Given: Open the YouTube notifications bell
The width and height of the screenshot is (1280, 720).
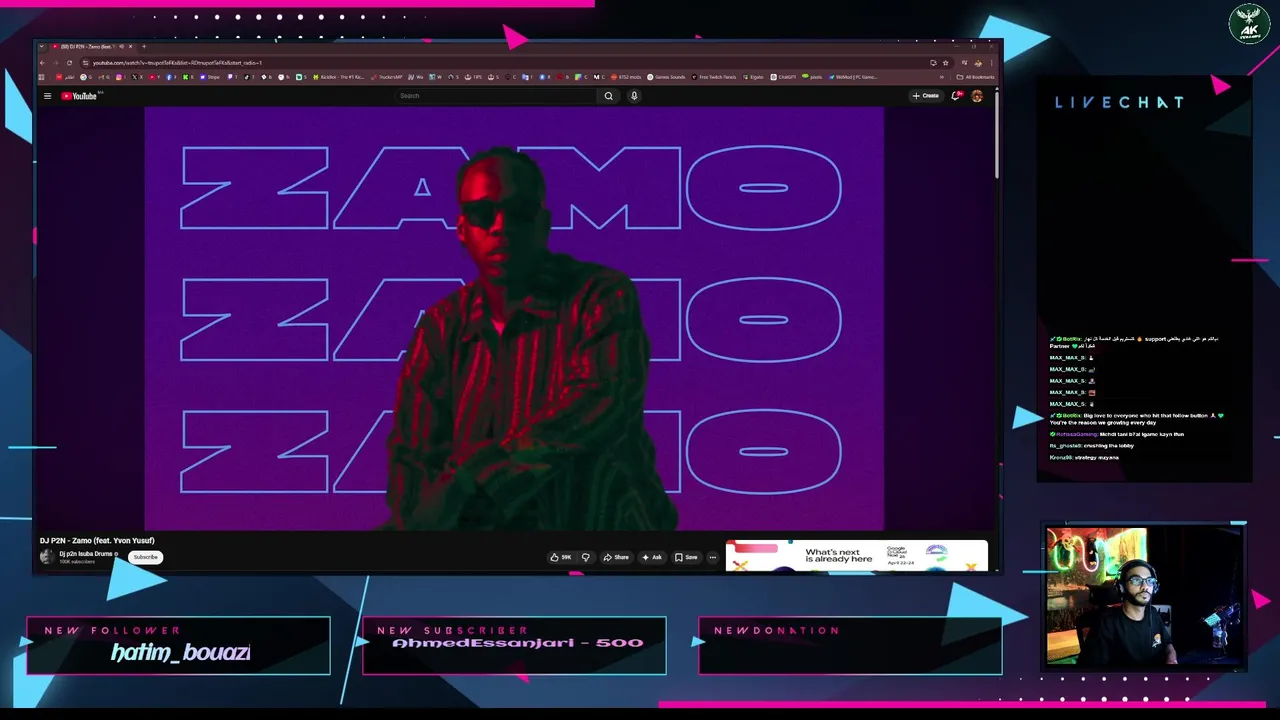Looking at the screenshot, I should (x=956, y=96).
